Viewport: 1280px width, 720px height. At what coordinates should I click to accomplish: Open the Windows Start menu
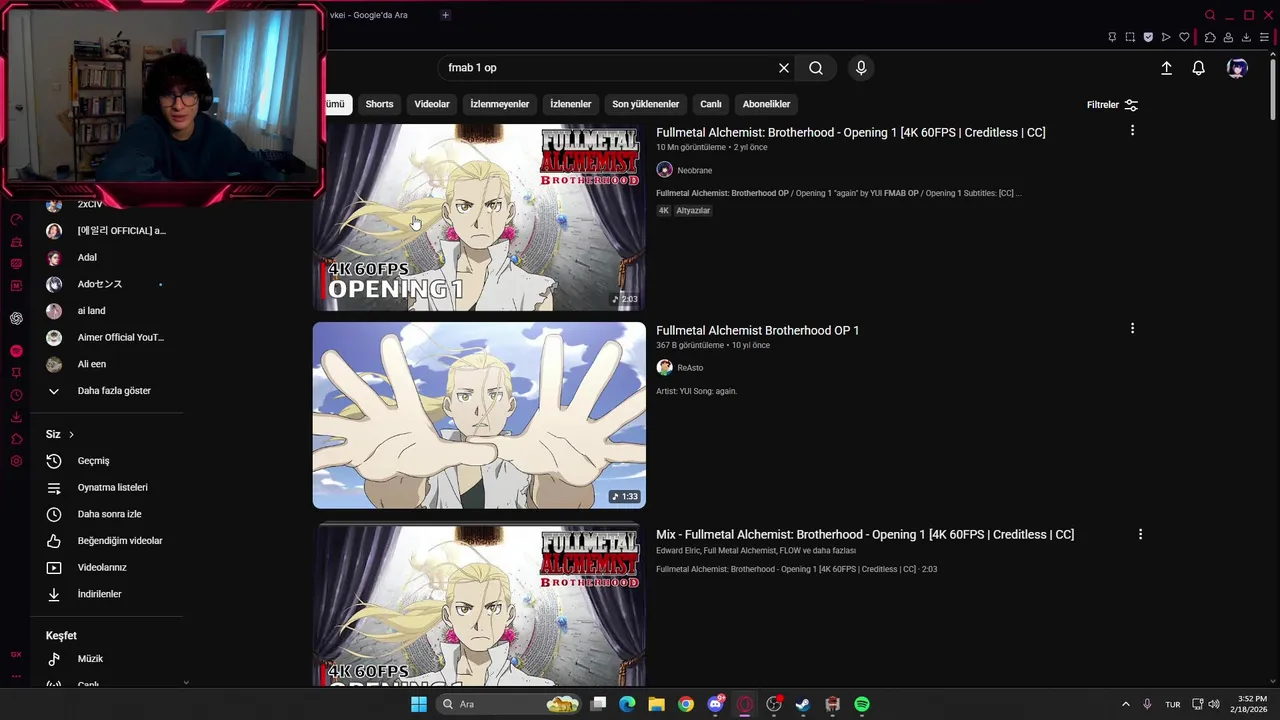419,704
